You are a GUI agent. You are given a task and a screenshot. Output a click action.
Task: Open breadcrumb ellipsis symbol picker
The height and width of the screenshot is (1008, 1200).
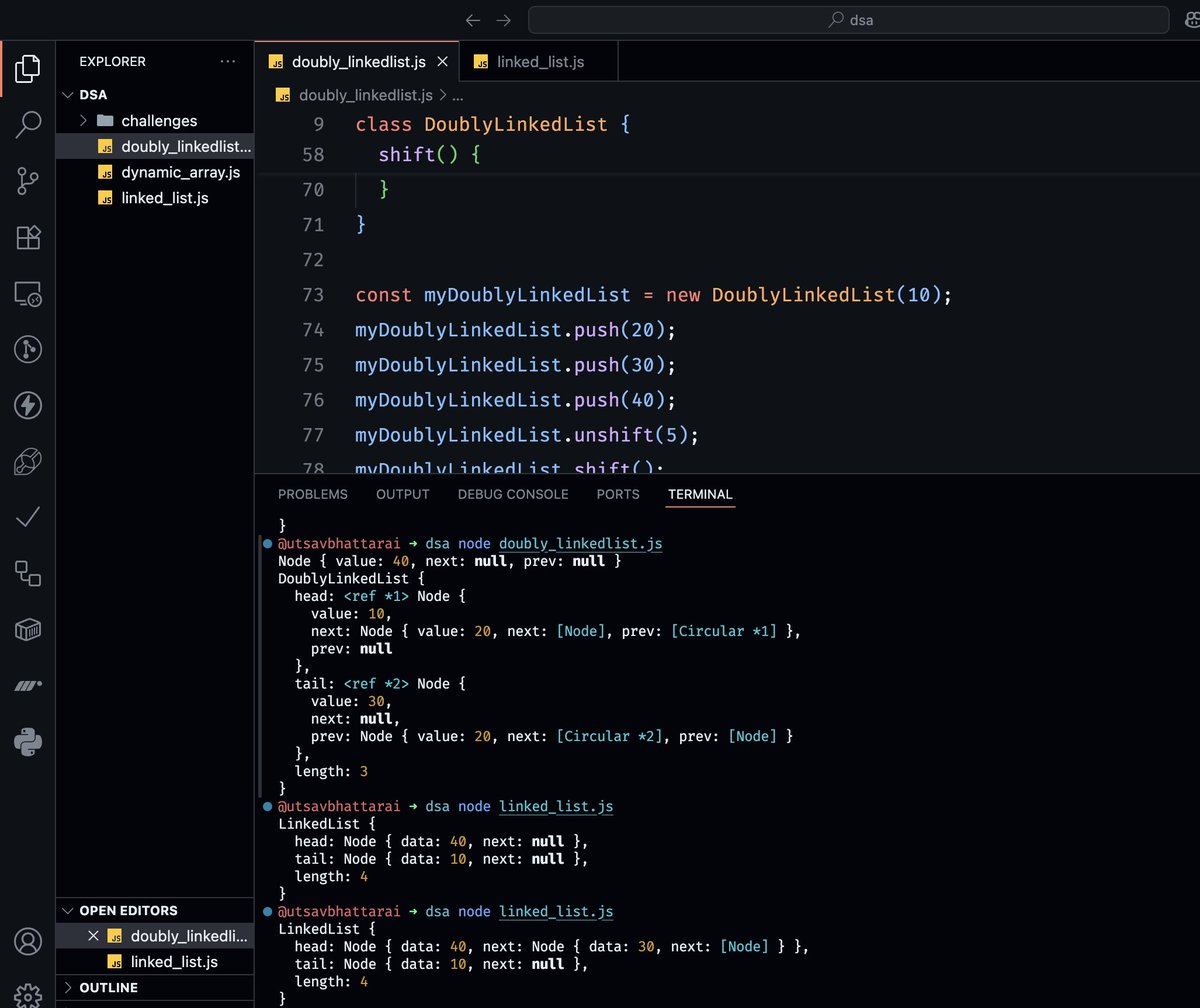tap(458, 95)
